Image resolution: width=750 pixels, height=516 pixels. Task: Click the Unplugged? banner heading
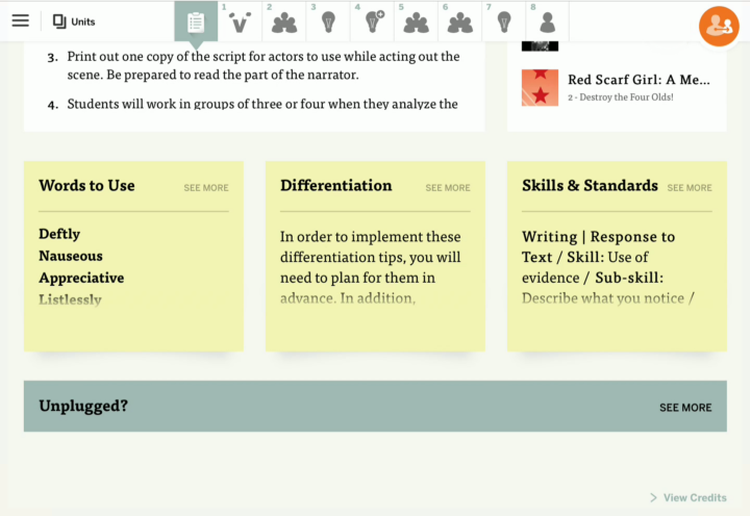click(x=83, y=406)
